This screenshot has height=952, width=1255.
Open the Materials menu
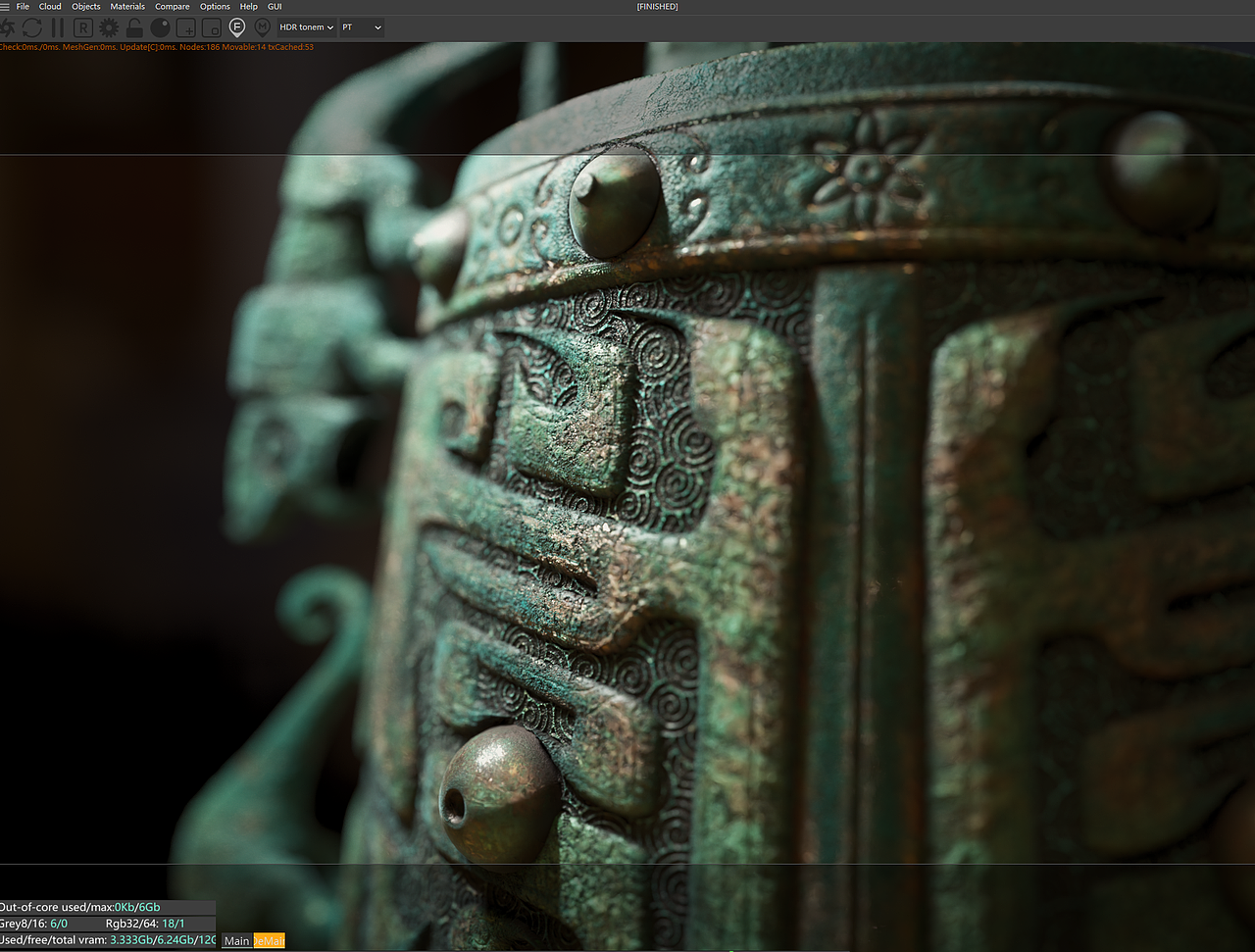(127, 7)
